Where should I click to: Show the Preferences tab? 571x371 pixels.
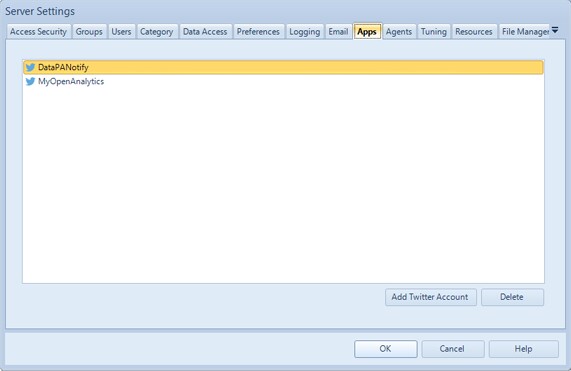[258, 32]
